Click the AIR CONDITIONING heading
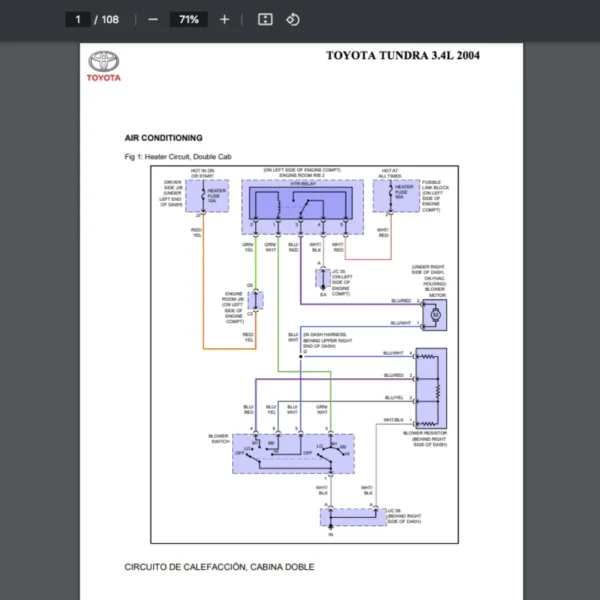600x600 pixels. click(163, 138)
